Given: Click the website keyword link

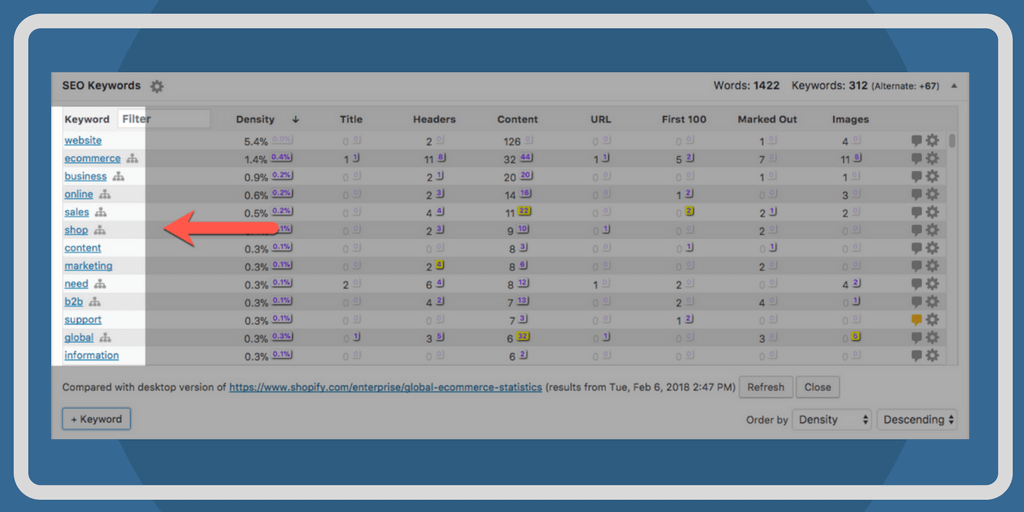Looking at the screenshot, I should pyautogui.click(x=83, y=141).
